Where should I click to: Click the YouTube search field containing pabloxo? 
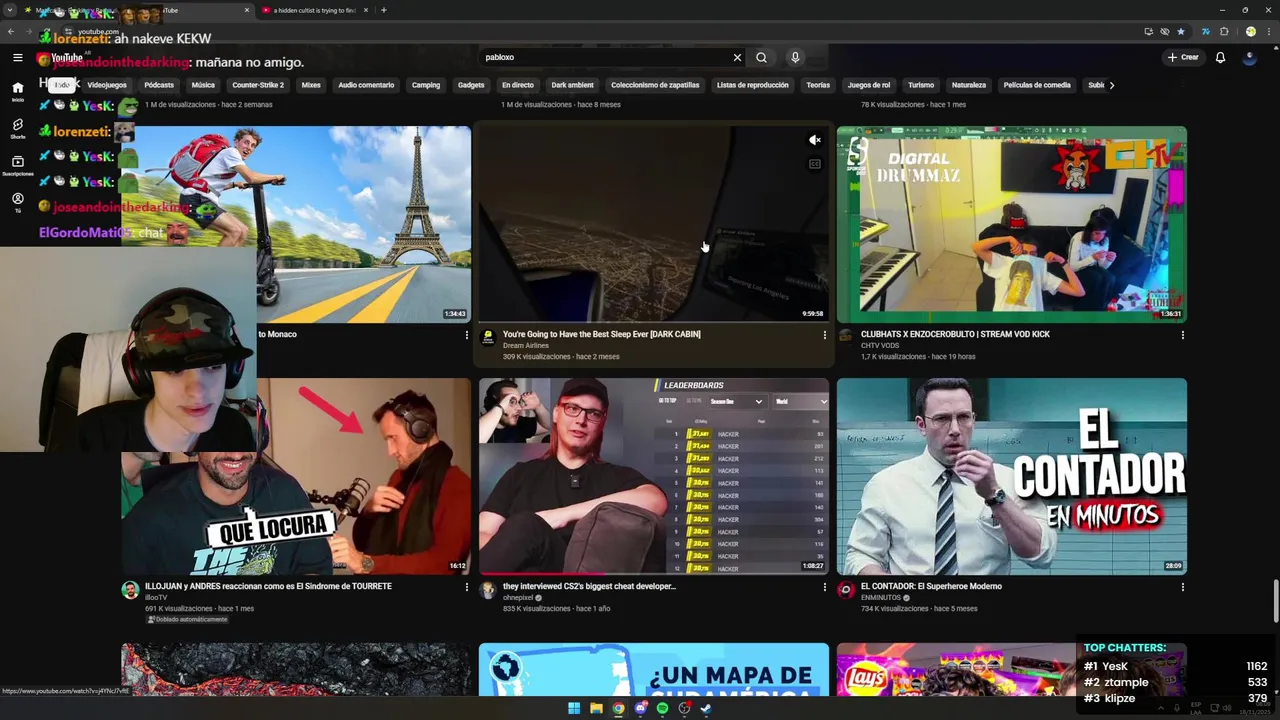[x=604, y=57]
